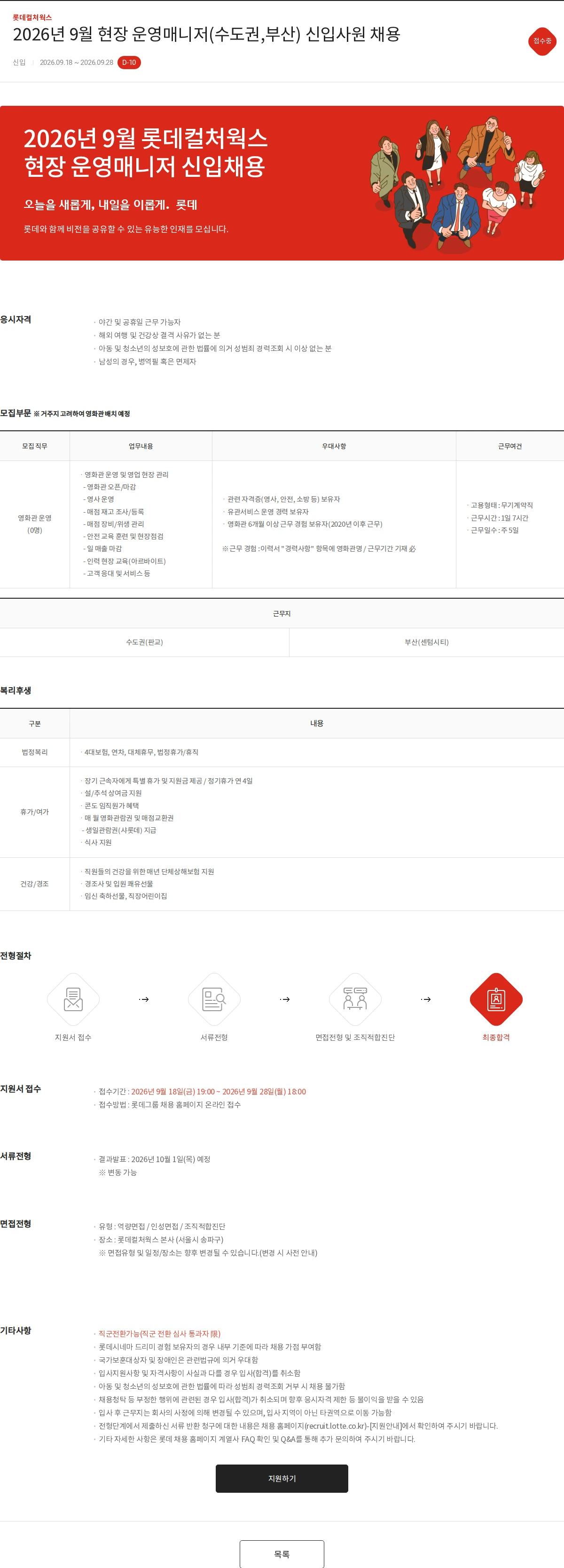Viewport: 564px width, 1568px height.
Task: Click the 응시자격 section heading
Action: [16, 319]
